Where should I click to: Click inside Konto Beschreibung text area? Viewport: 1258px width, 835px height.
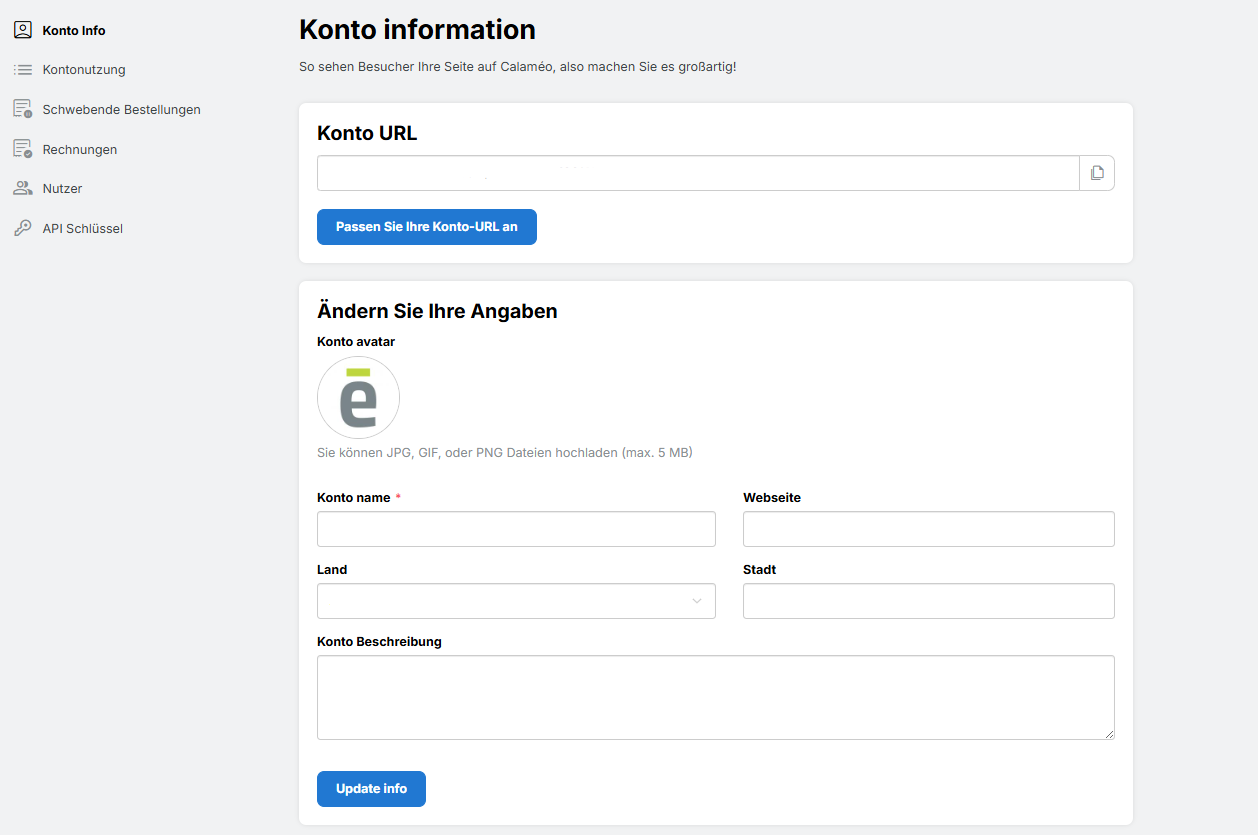pyautogui.click(x=716, y=697)
